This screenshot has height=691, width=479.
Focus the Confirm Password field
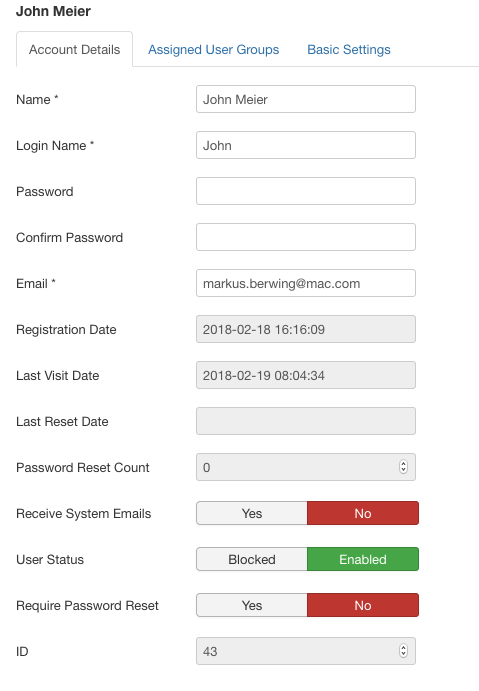pos(306,237)
